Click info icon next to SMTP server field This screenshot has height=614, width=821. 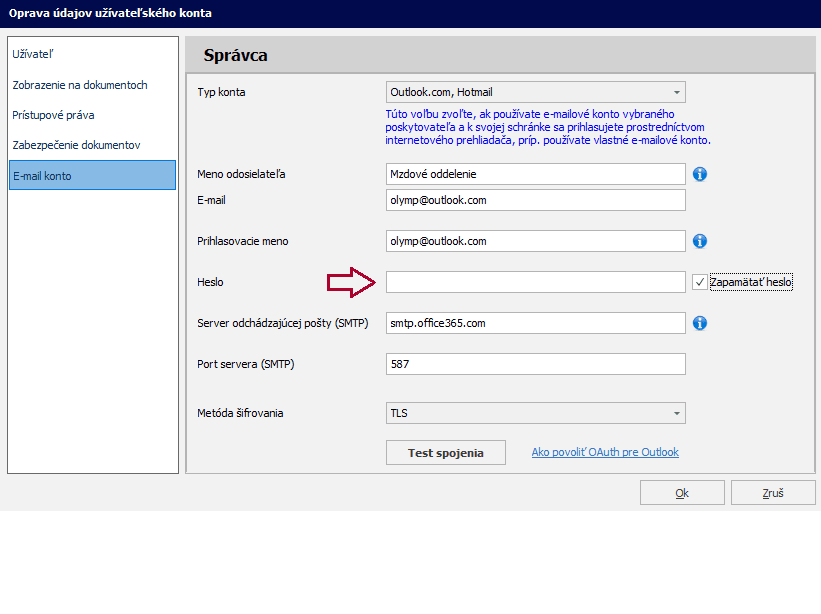click(x=700, y=323)
